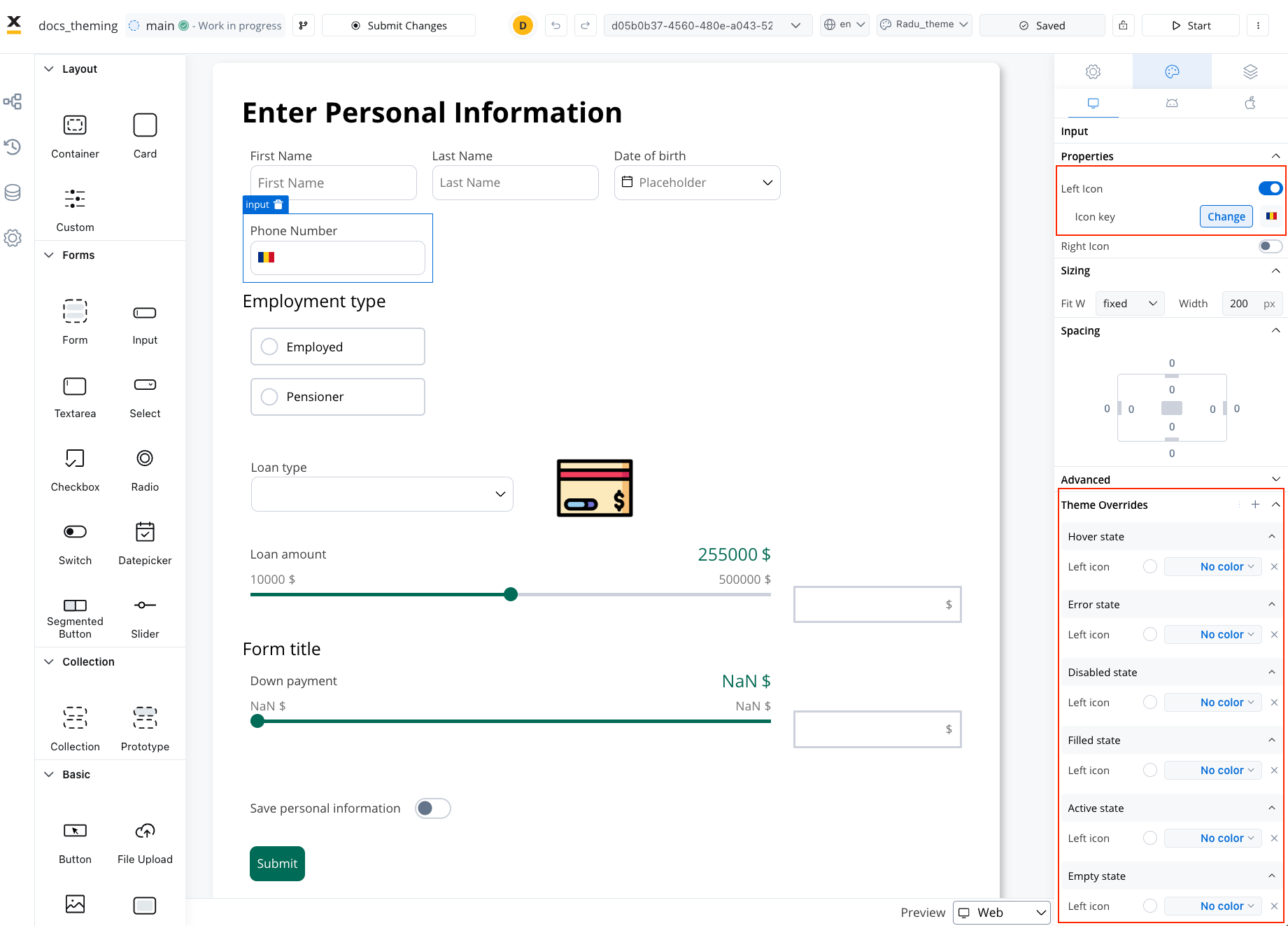Click the green Submit form button
This screenshot has height=926, width=1288.
tap(277, 864)
